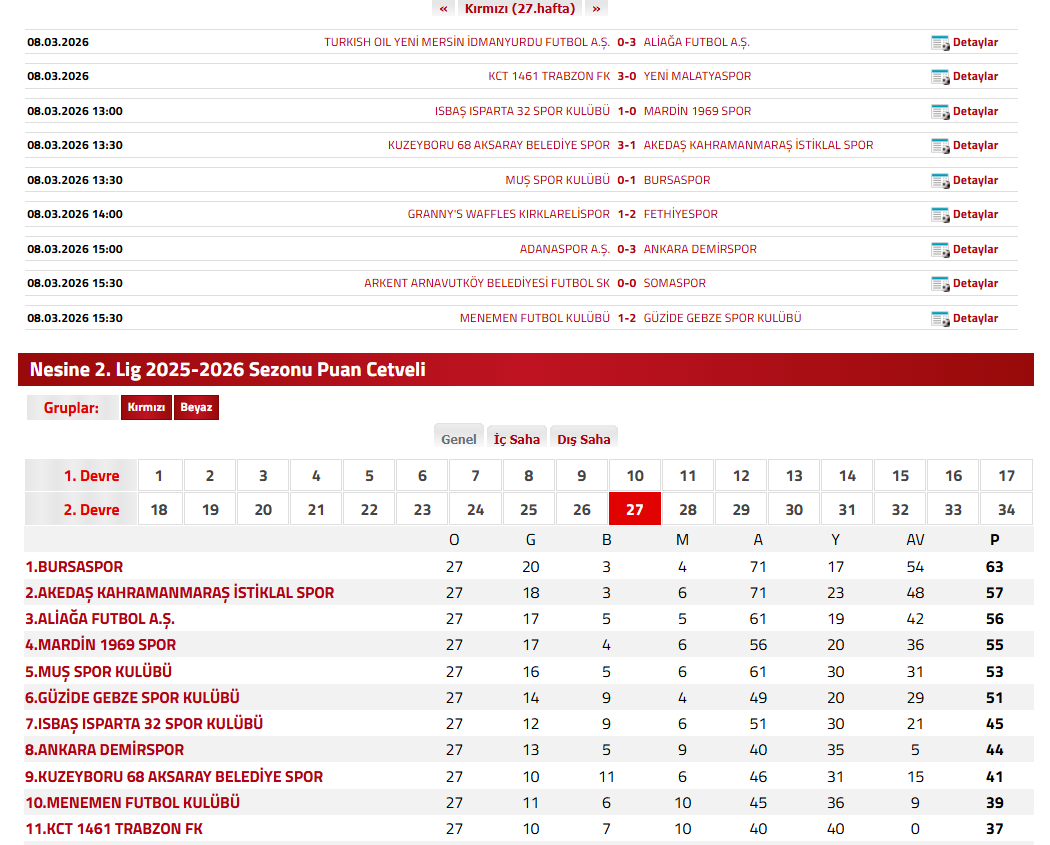Click details icon for Mardin 1969 Spor match
Screen dimensions: 1050x845
[939, 112]
